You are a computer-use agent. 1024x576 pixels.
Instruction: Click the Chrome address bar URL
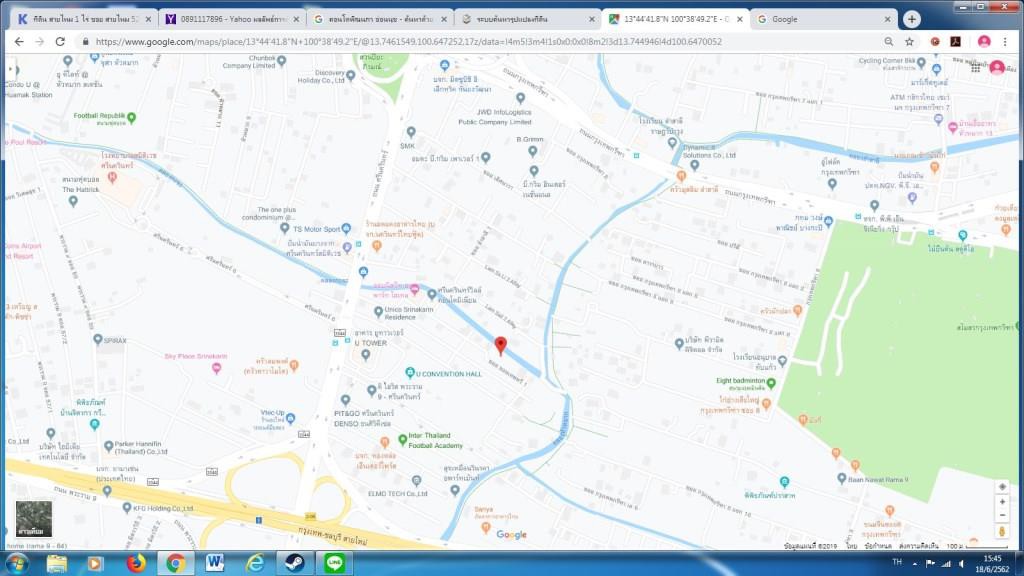click(409, 42)
